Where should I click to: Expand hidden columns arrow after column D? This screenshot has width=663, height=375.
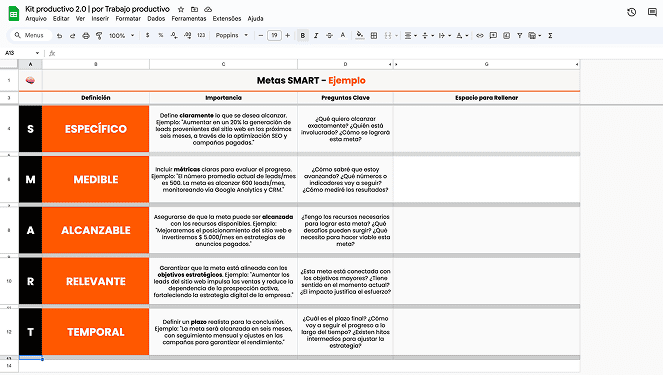pos(390,64)
